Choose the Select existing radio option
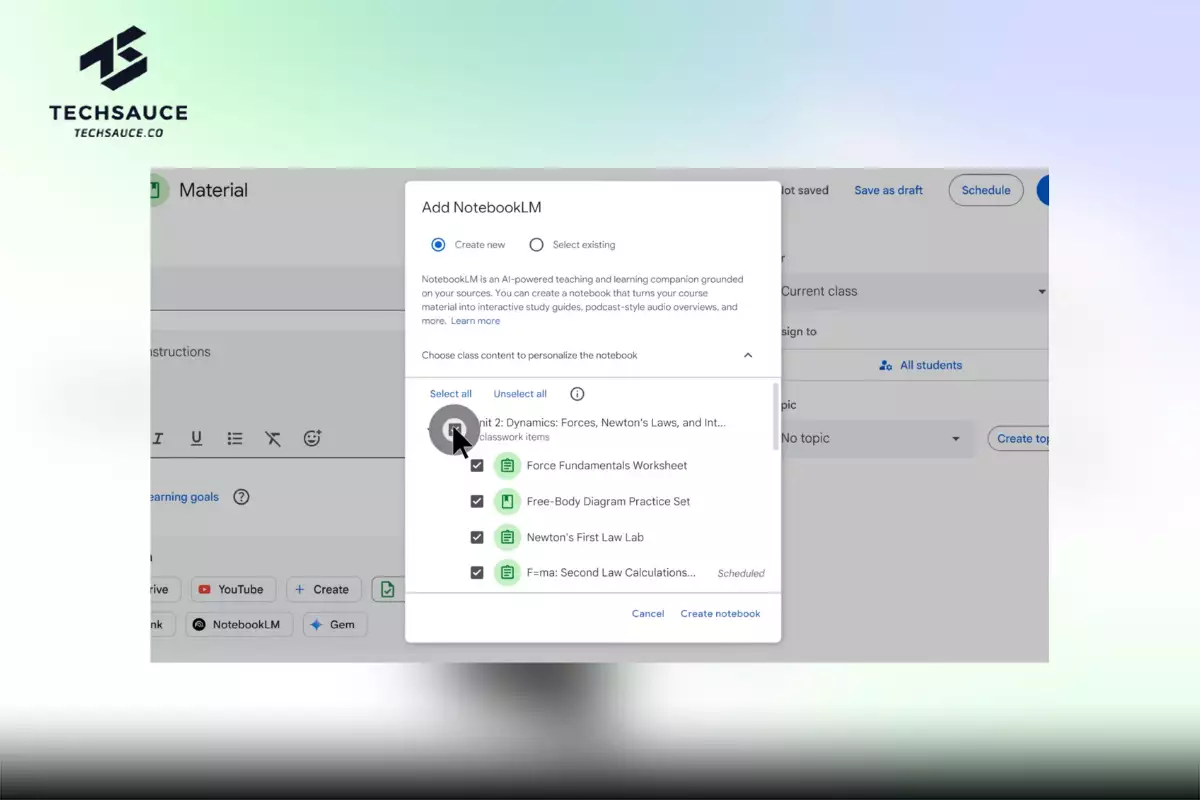The width and height of the screenshot is (1200, 800). coord(536,245)
